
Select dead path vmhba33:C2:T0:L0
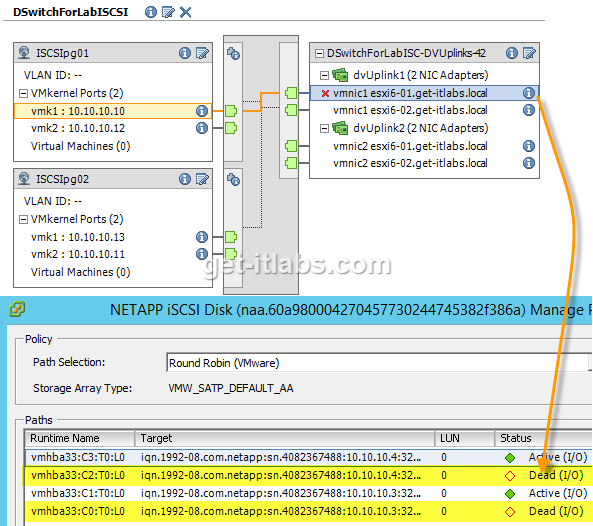pyautogui.click(x=309, y=475)
